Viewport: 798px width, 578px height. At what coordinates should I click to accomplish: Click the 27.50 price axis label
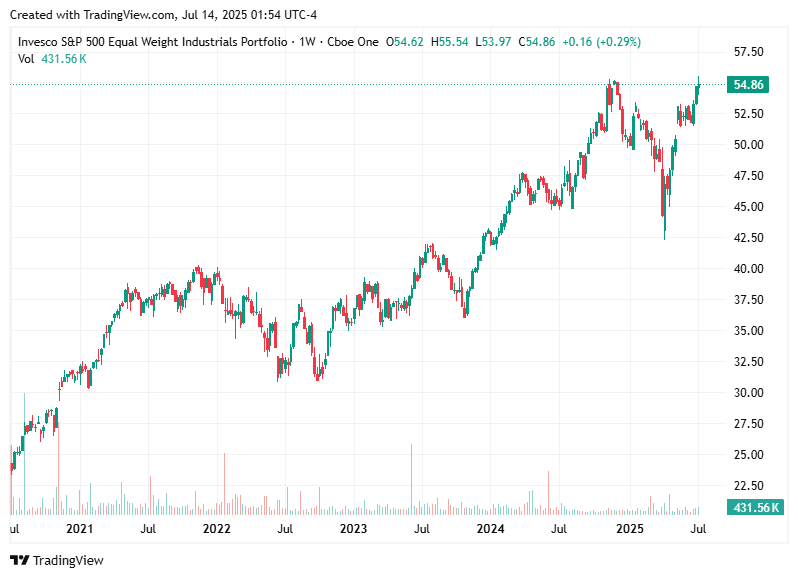pos(749,424)
